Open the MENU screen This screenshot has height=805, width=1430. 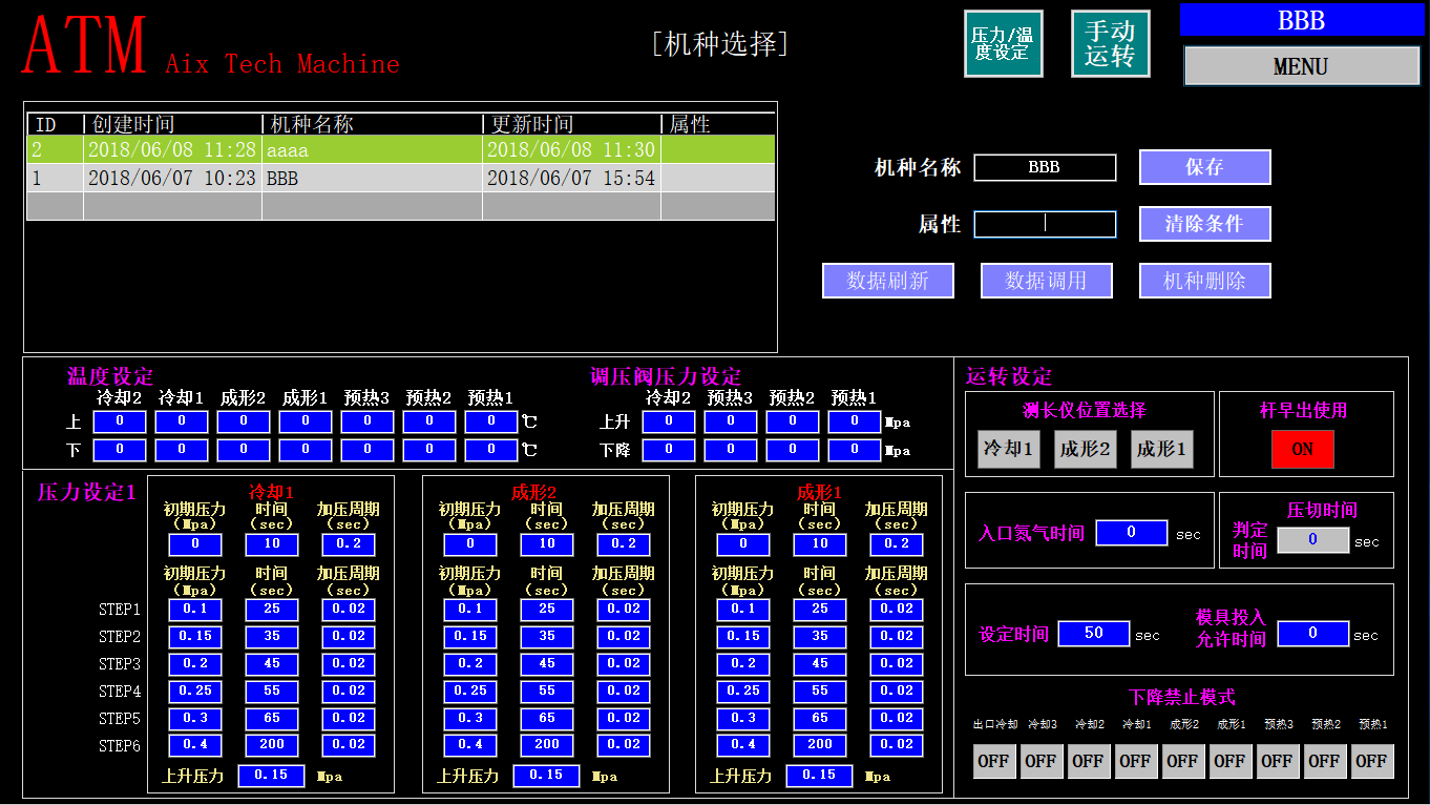click(1301, 66)
